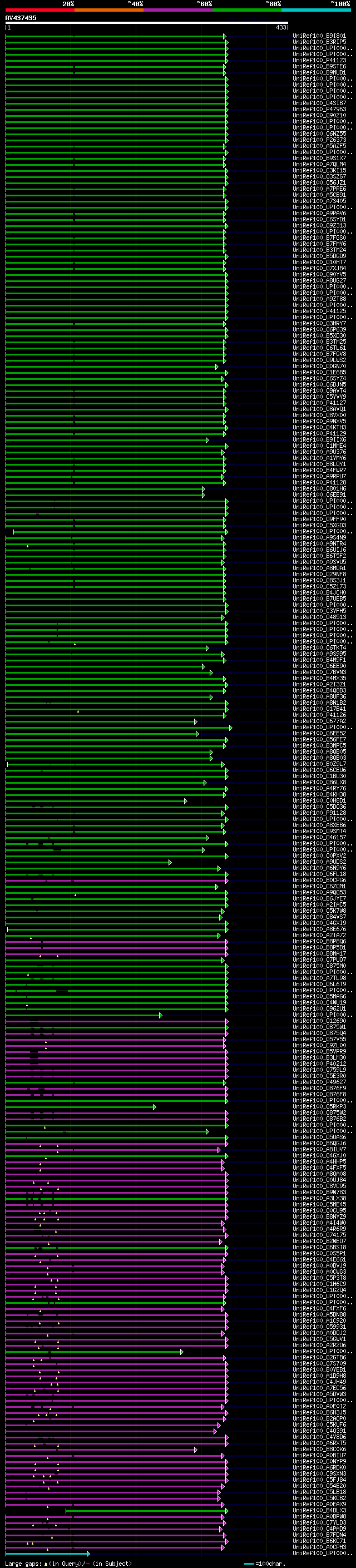Pick the UniRef100_Q4PAD9 label

click(319, 1529)
